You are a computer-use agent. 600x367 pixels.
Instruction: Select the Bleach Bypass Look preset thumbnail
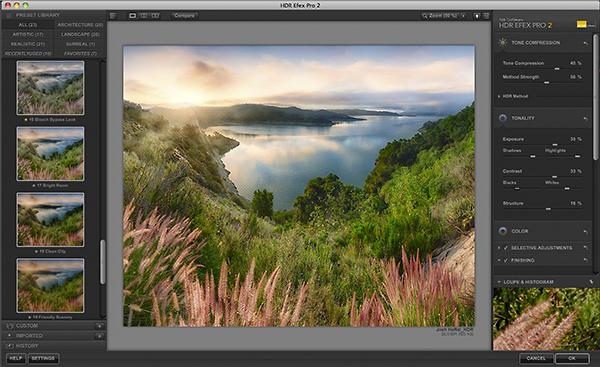(x=51, y=88)
